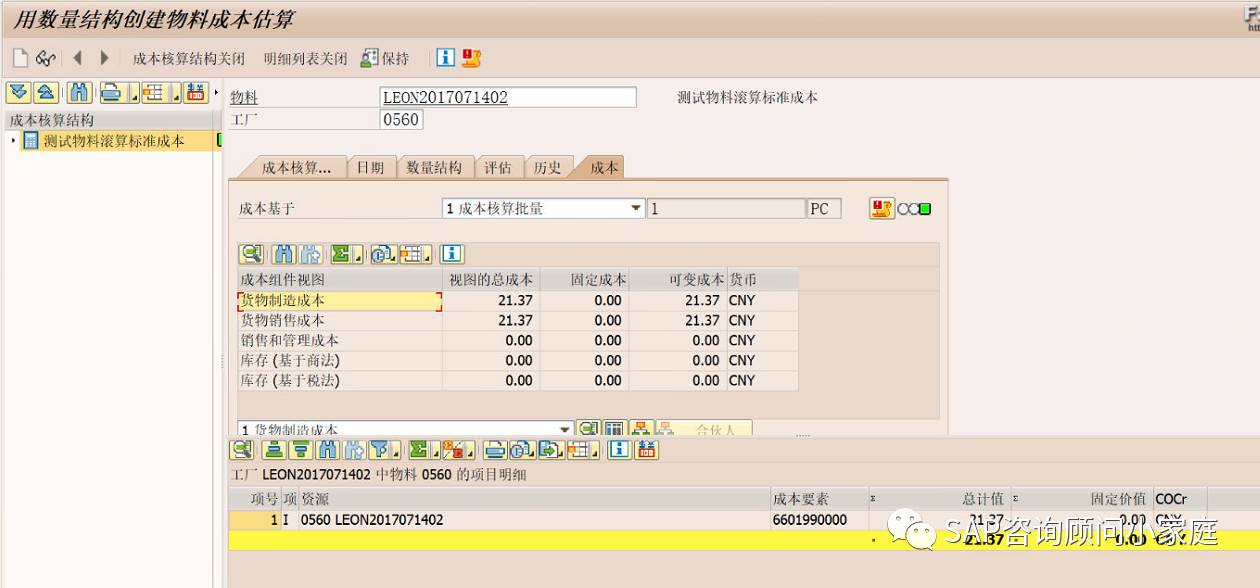Switch to the 成本 tab

(x=604, y=168)
